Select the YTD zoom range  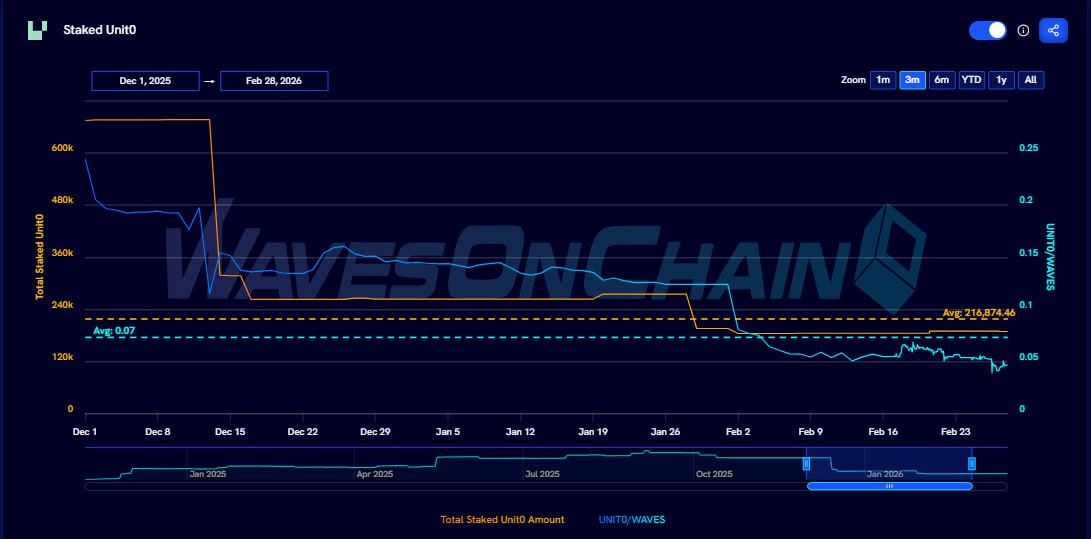point(971,80)
